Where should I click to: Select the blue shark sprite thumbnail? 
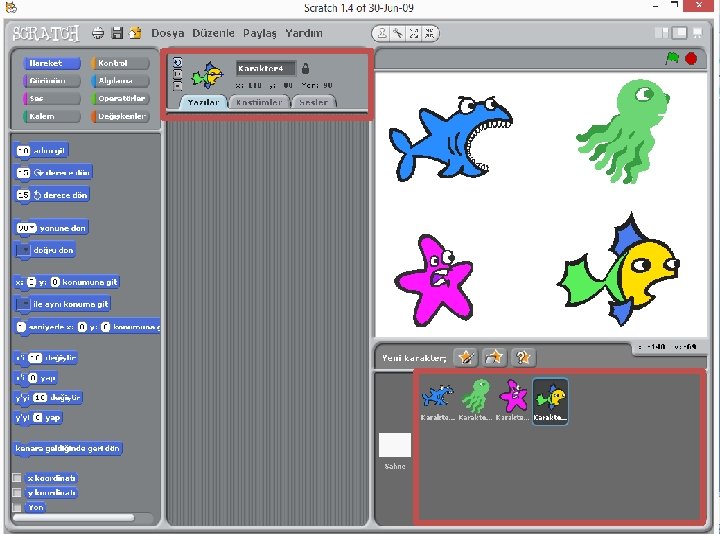(438, 400)
